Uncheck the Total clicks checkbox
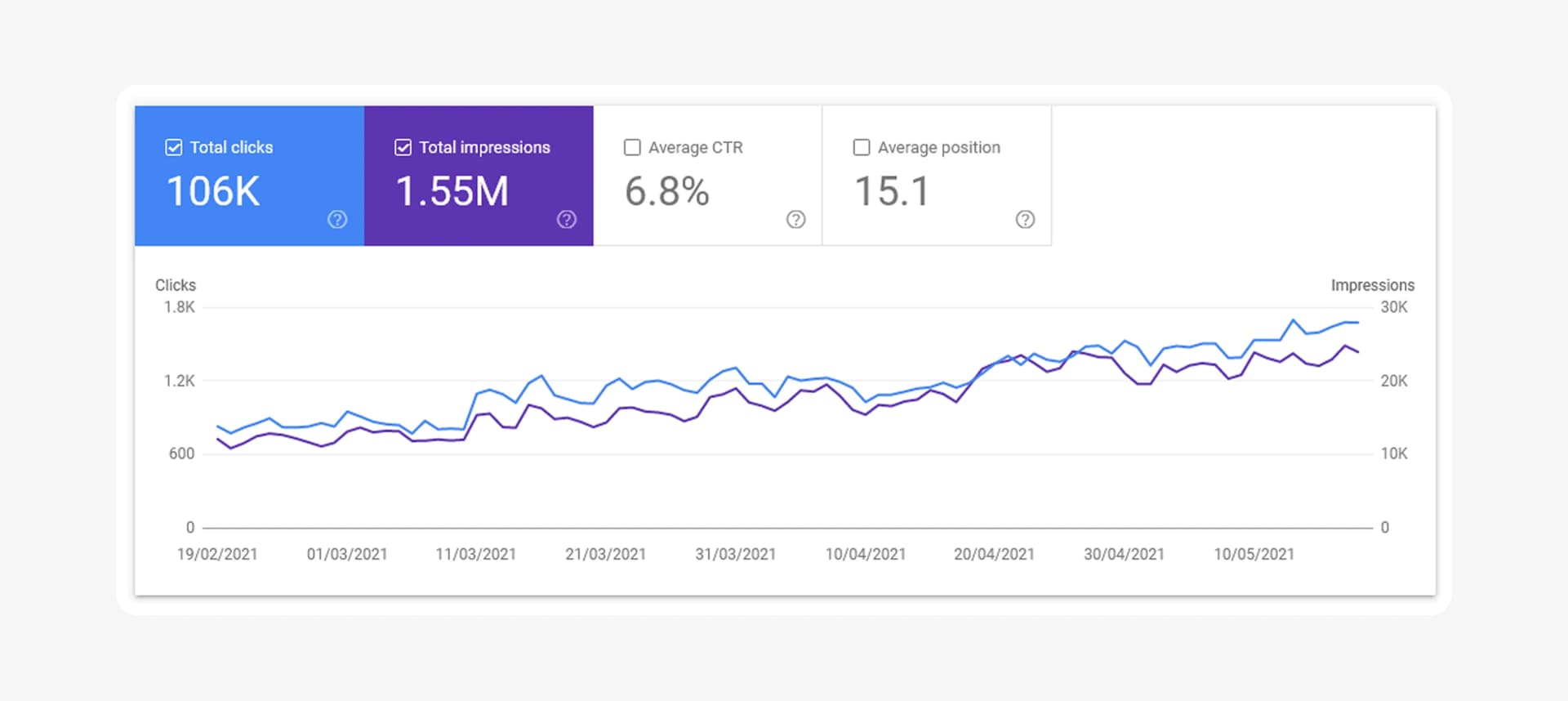Viewport: 1568px width, 701px height. pos(174,148)
